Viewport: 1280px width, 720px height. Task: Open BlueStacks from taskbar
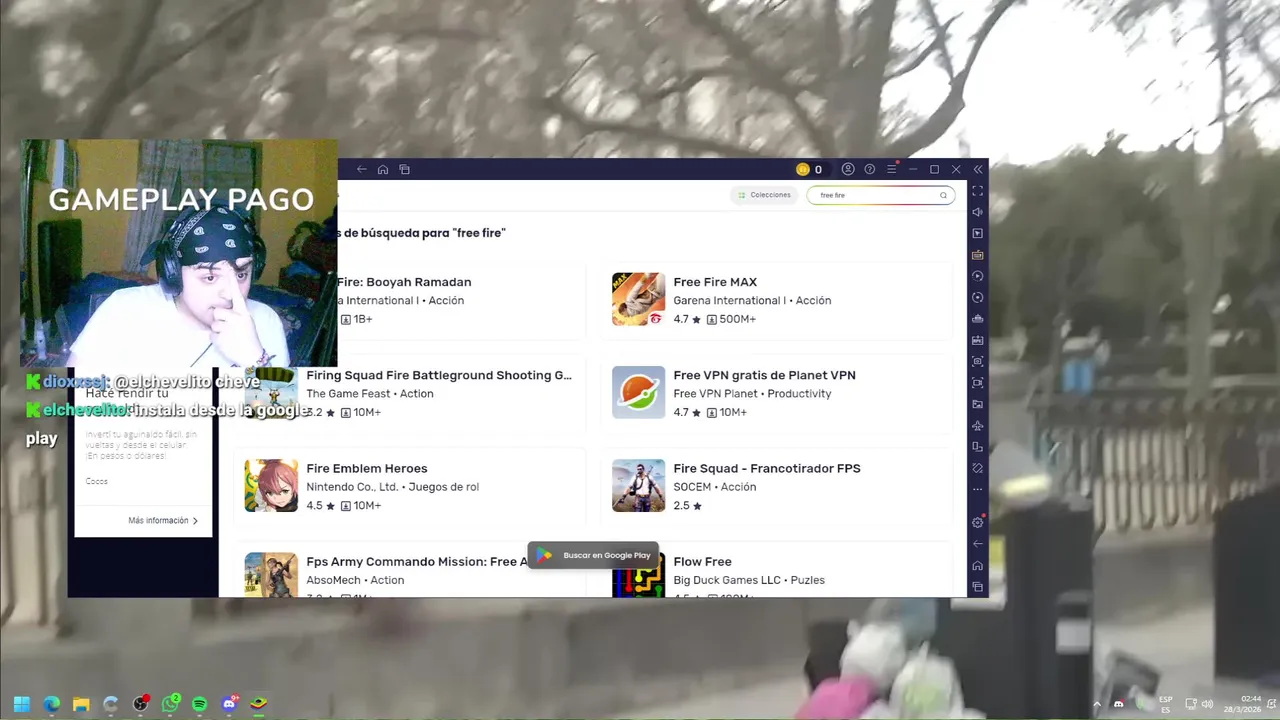(258, 704)
